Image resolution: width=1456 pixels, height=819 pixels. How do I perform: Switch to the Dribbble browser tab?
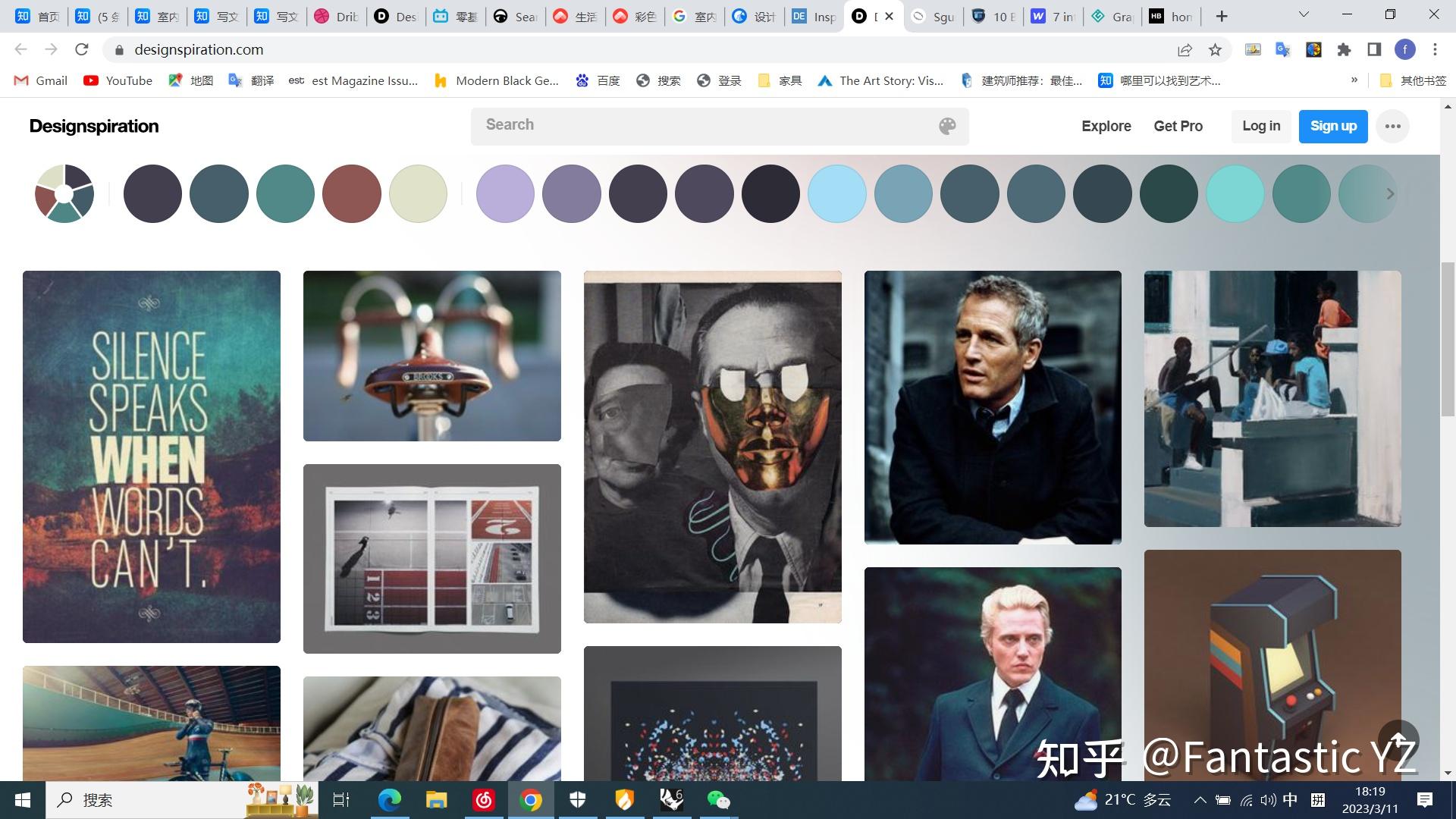[x=337, y=16]
